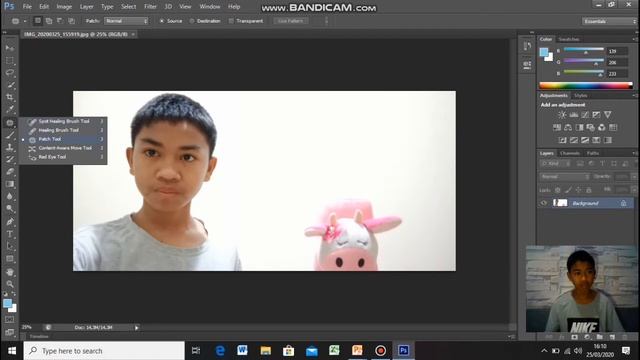Expand the status bar Doc info arrow
640x360 pixels.
coord(137,327)
